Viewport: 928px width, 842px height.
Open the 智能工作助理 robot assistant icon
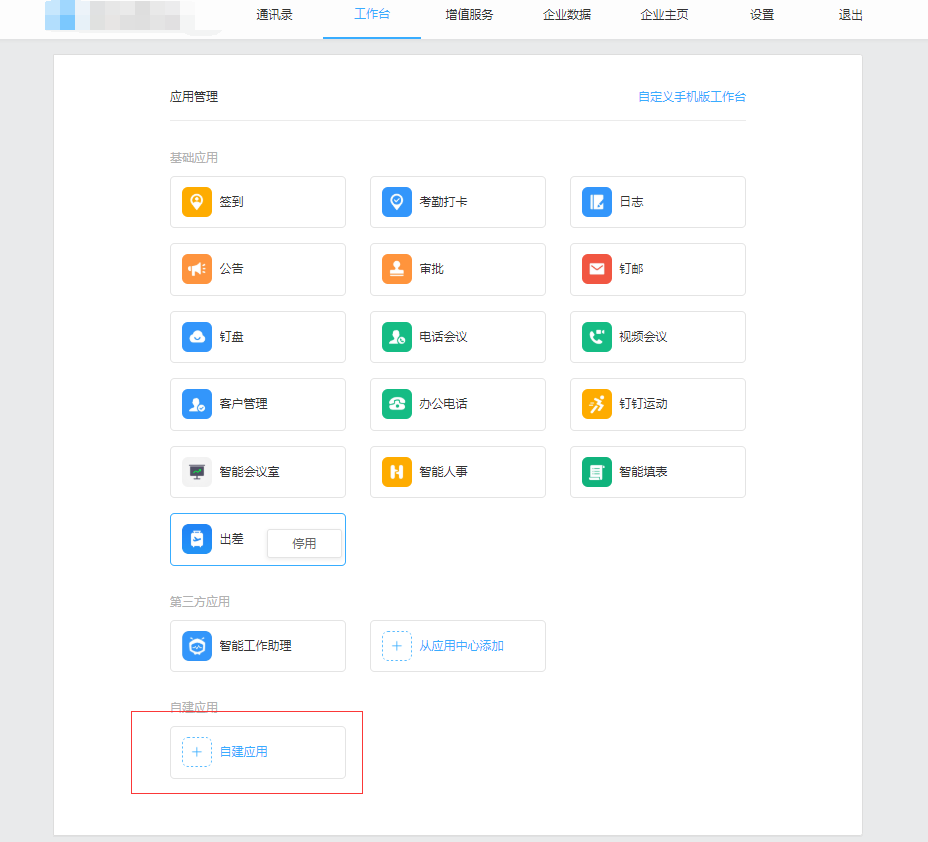click(196, 646)
